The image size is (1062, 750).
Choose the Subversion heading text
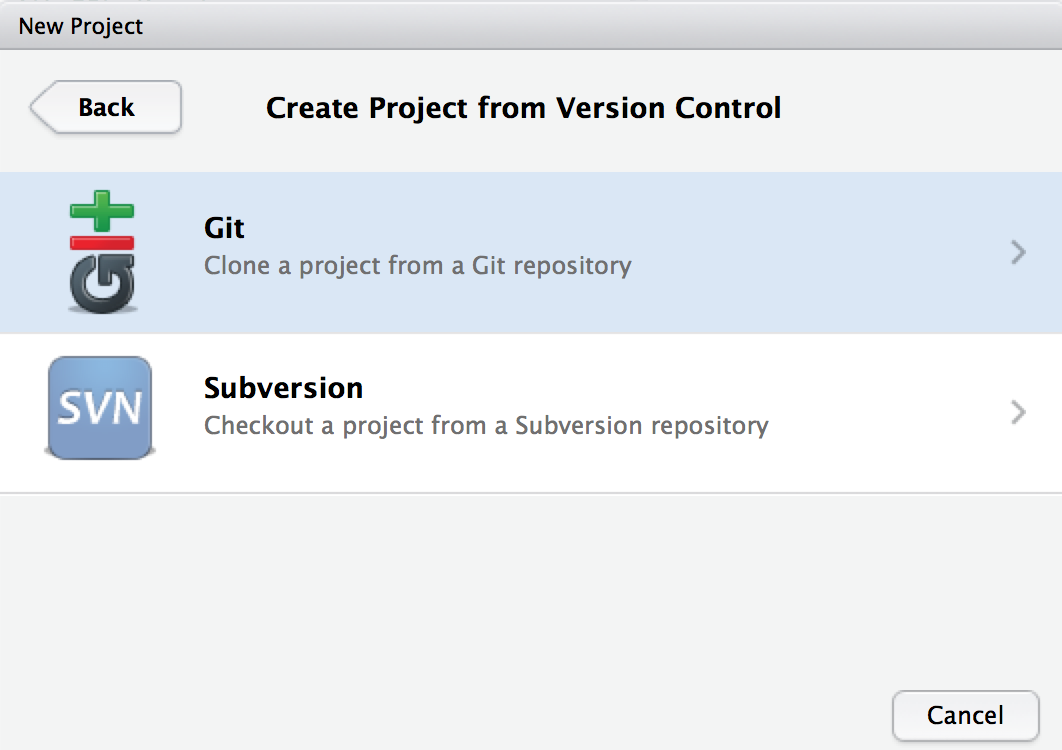[x=283, y=388]
